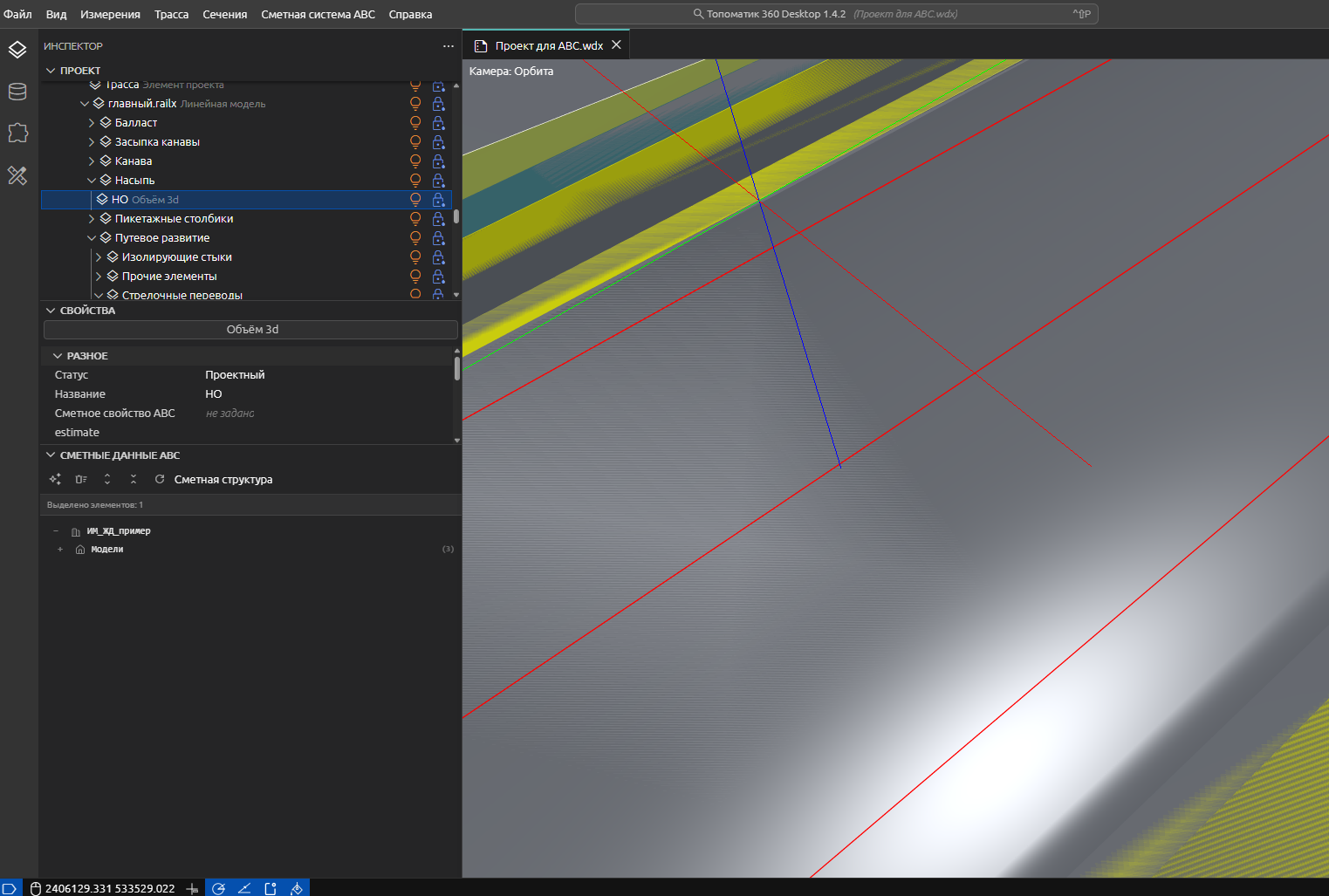Toggle visibility bulb for НО Объём 3d

[415, 200]
